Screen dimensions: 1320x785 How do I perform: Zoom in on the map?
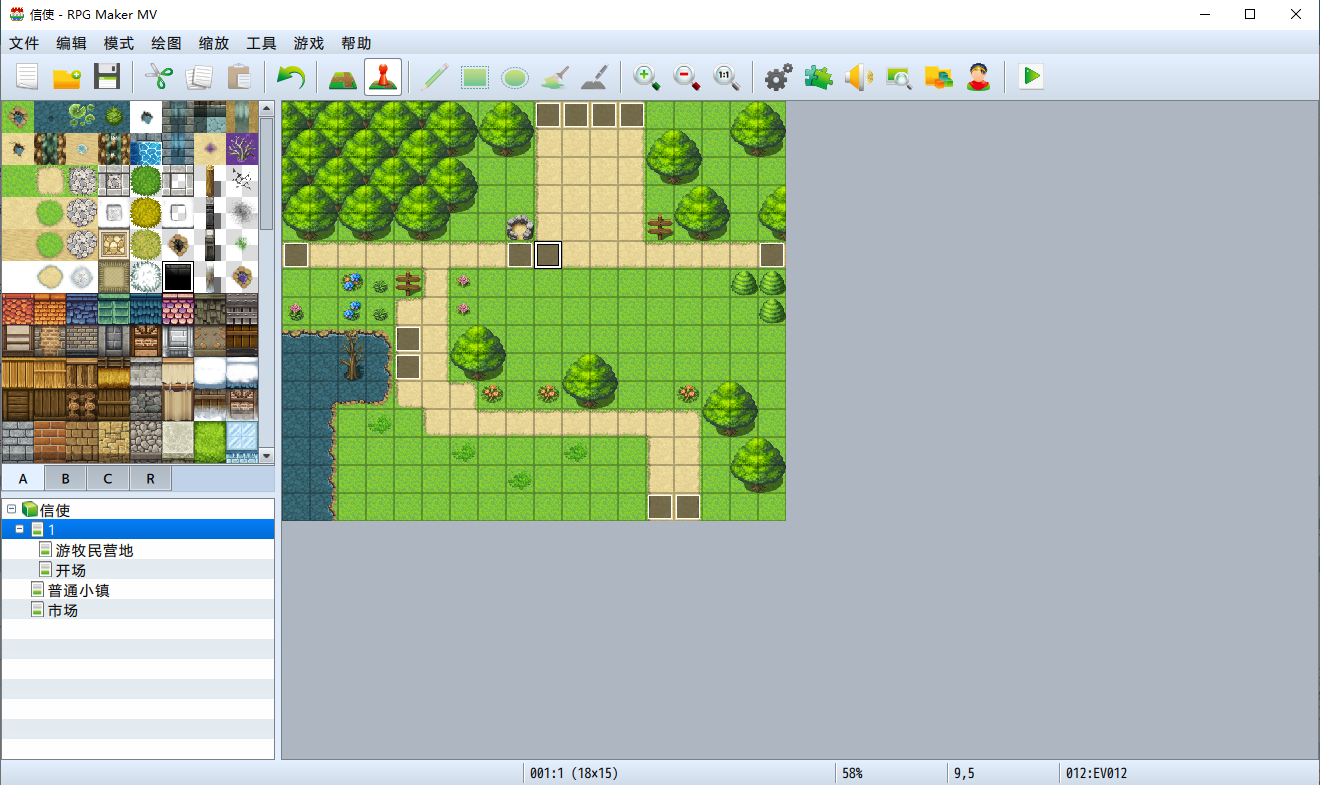(647, 77)
